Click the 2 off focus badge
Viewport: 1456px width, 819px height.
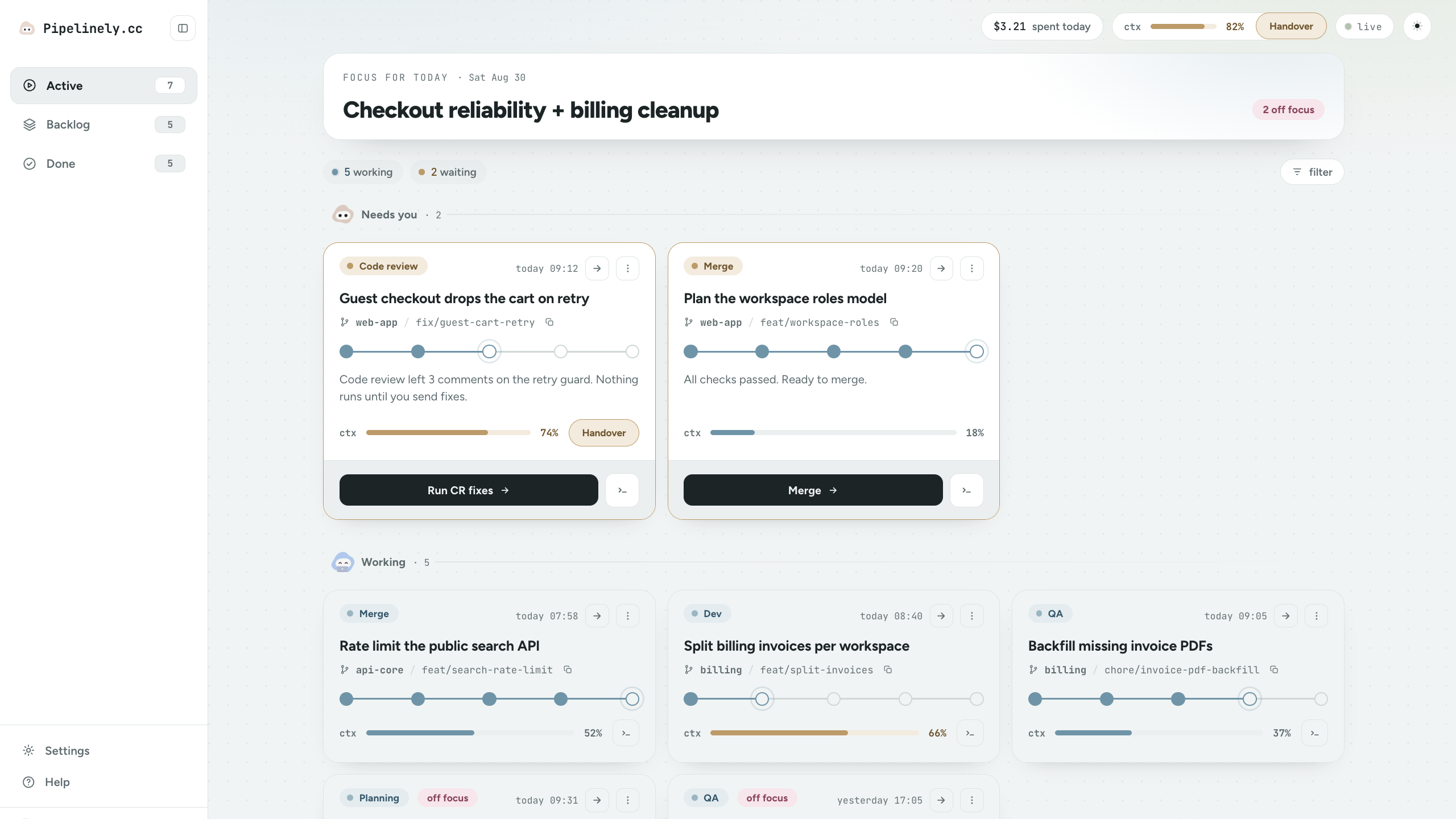coord(1288,110)
